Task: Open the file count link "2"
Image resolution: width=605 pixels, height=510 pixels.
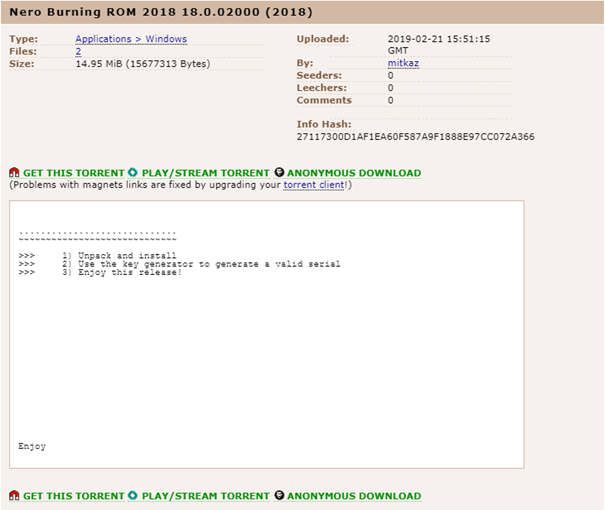Action: [78, 52]
